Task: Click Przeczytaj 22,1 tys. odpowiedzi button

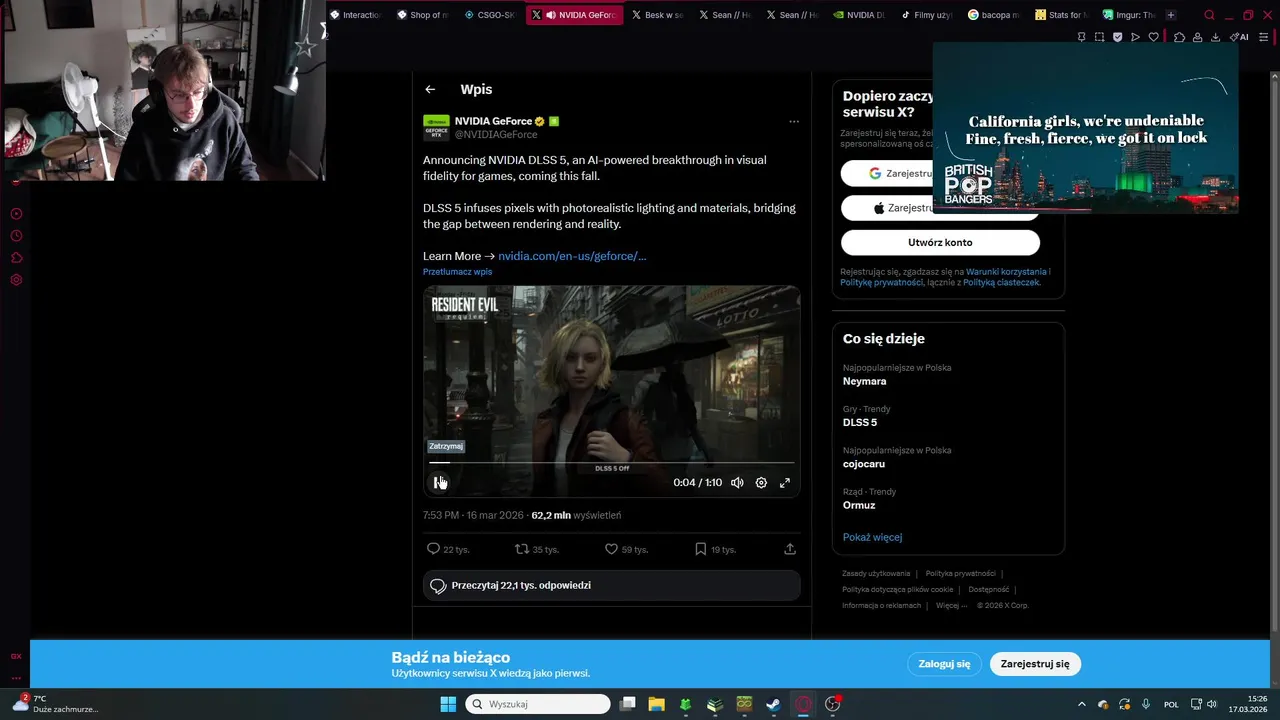Action: [x=612, y=585]
